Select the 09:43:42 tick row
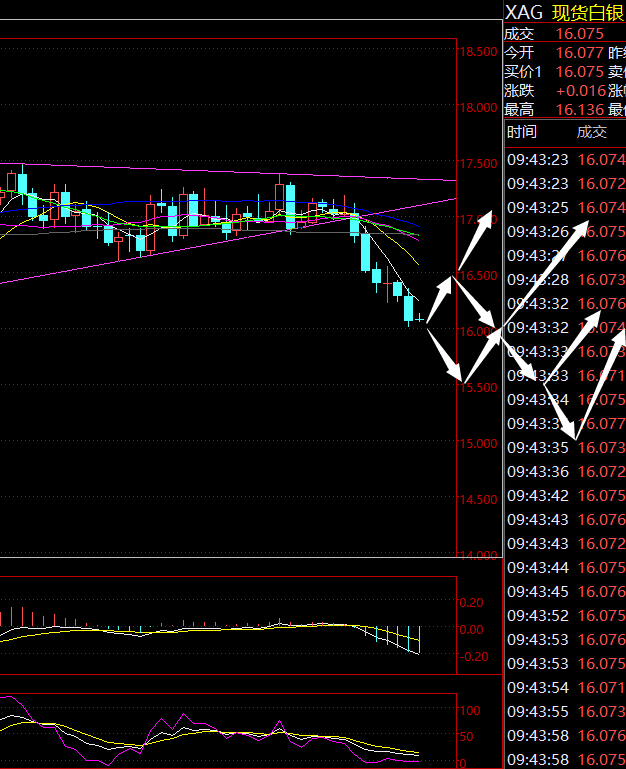Screen dimensions: 626x769 566,496
